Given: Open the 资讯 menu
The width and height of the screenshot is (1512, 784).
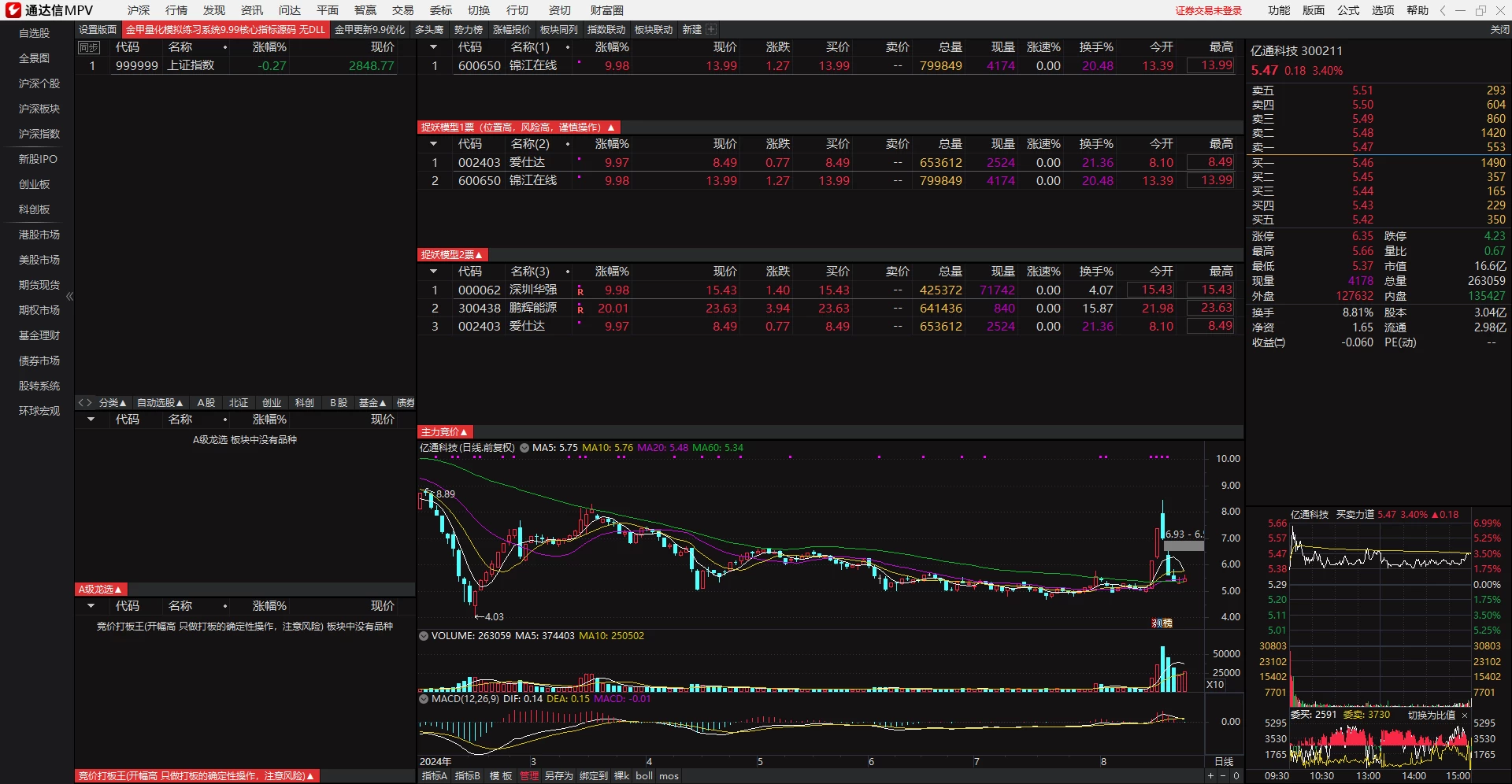Looking at the screenshot, I should point(252,10).
